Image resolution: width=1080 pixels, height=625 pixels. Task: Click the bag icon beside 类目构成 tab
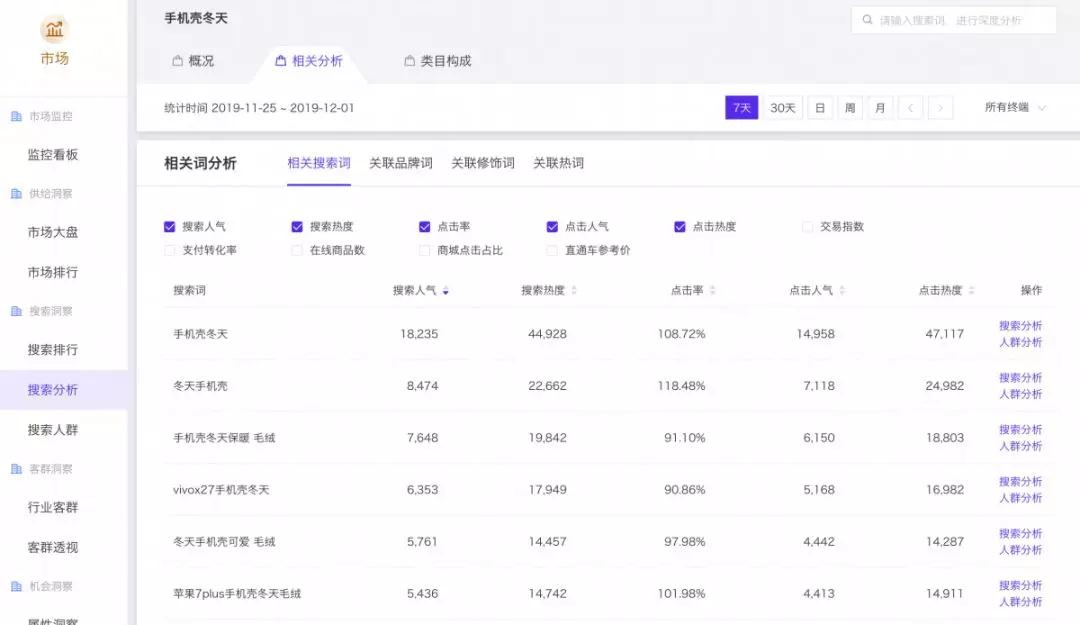coord(409,61)
